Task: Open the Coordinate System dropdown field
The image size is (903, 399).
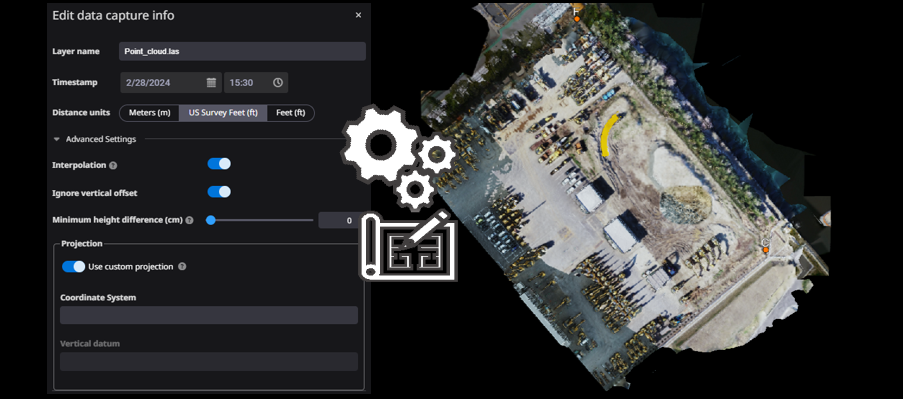Action: coord(209,315)
